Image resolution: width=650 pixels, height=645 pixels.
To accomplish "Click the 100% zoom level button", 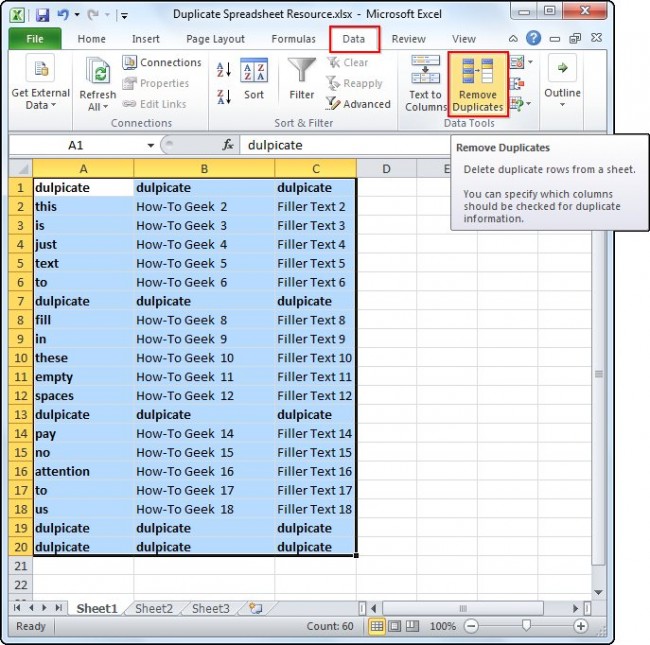I will click(442, 626).
